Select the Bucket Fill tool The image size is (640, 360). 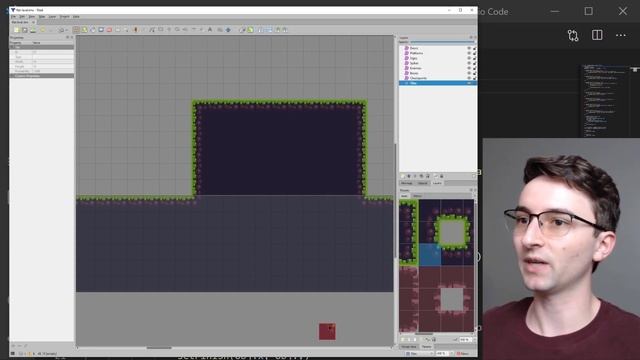[x=93, y=30]
